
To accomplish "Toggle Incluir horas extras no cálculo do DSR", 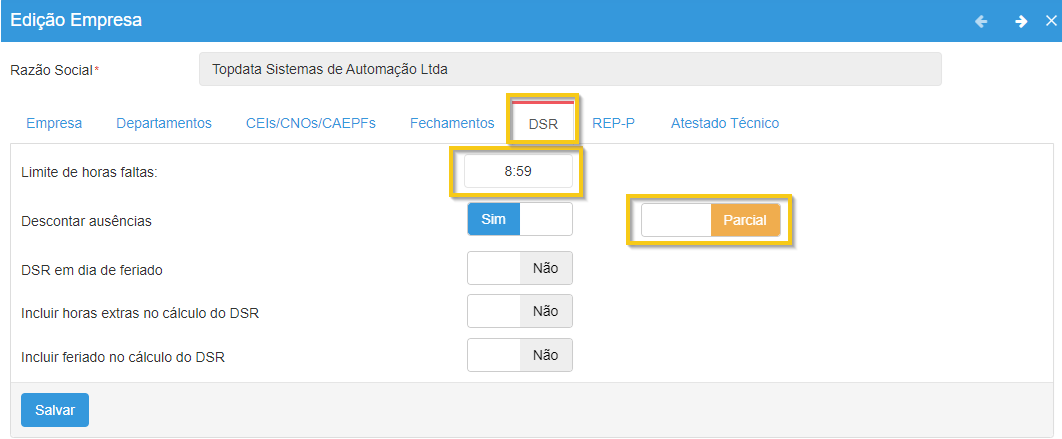I will pos(520,311).
